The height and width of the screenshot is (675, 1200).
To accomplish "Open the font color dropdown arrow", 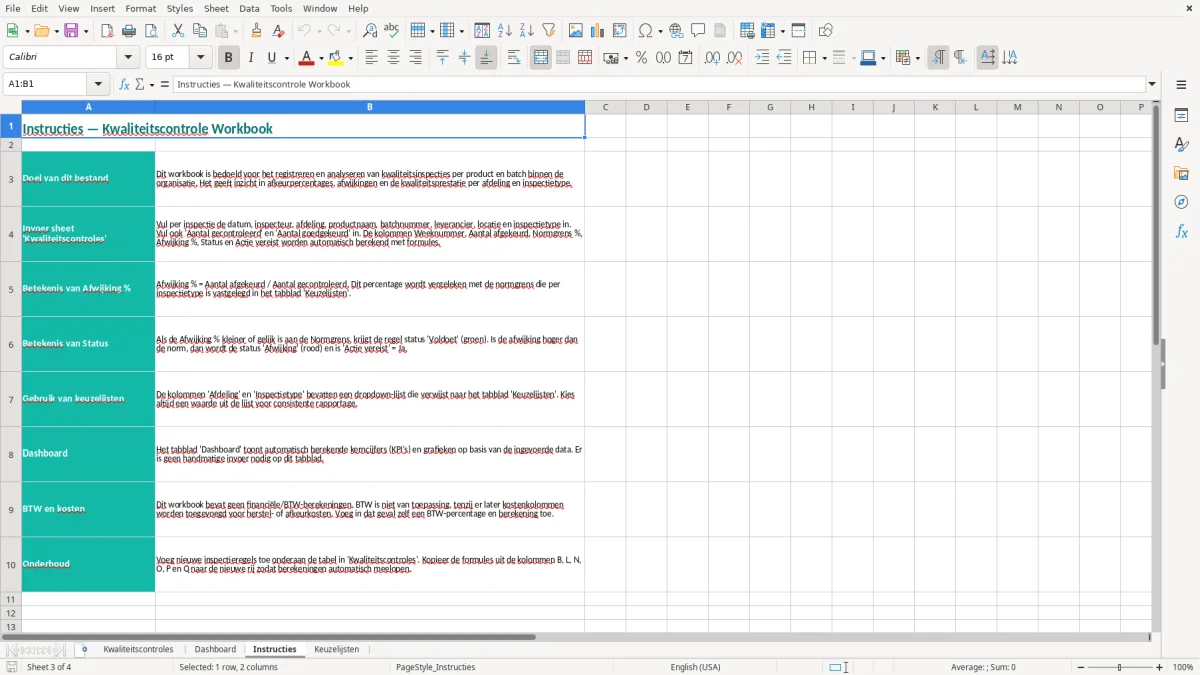I will coord(321,58).
